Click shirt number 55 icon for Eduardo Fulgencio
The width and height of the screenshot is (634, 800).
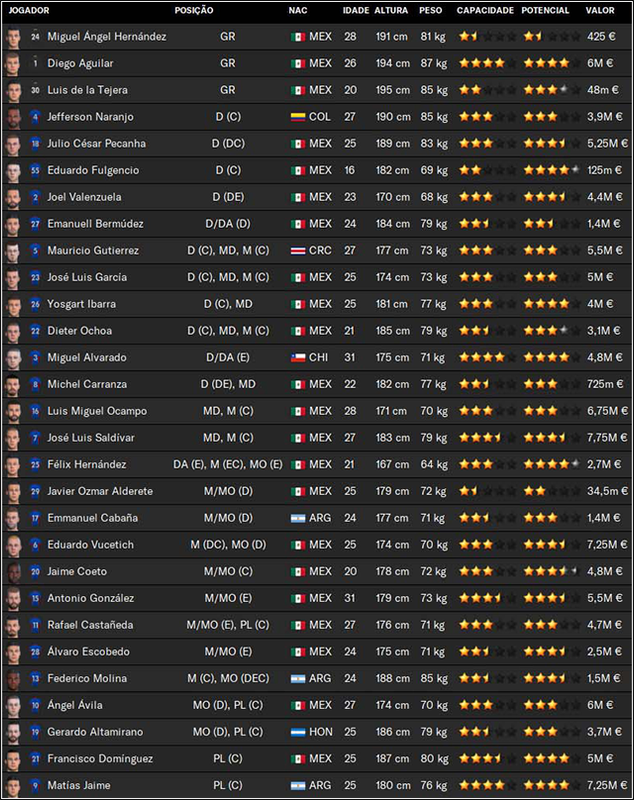[35, 170]
